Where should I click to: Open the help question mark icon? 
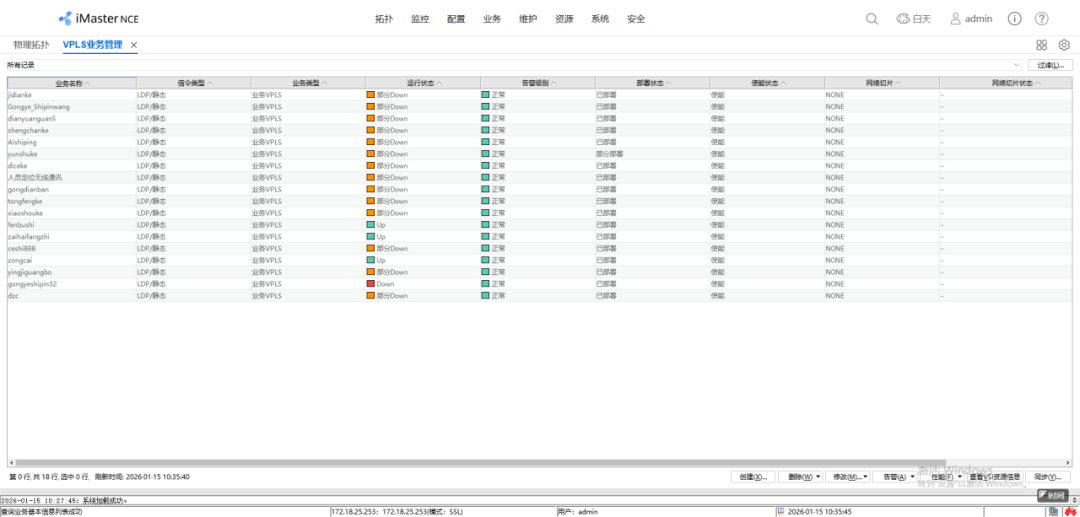[1042, 19]
